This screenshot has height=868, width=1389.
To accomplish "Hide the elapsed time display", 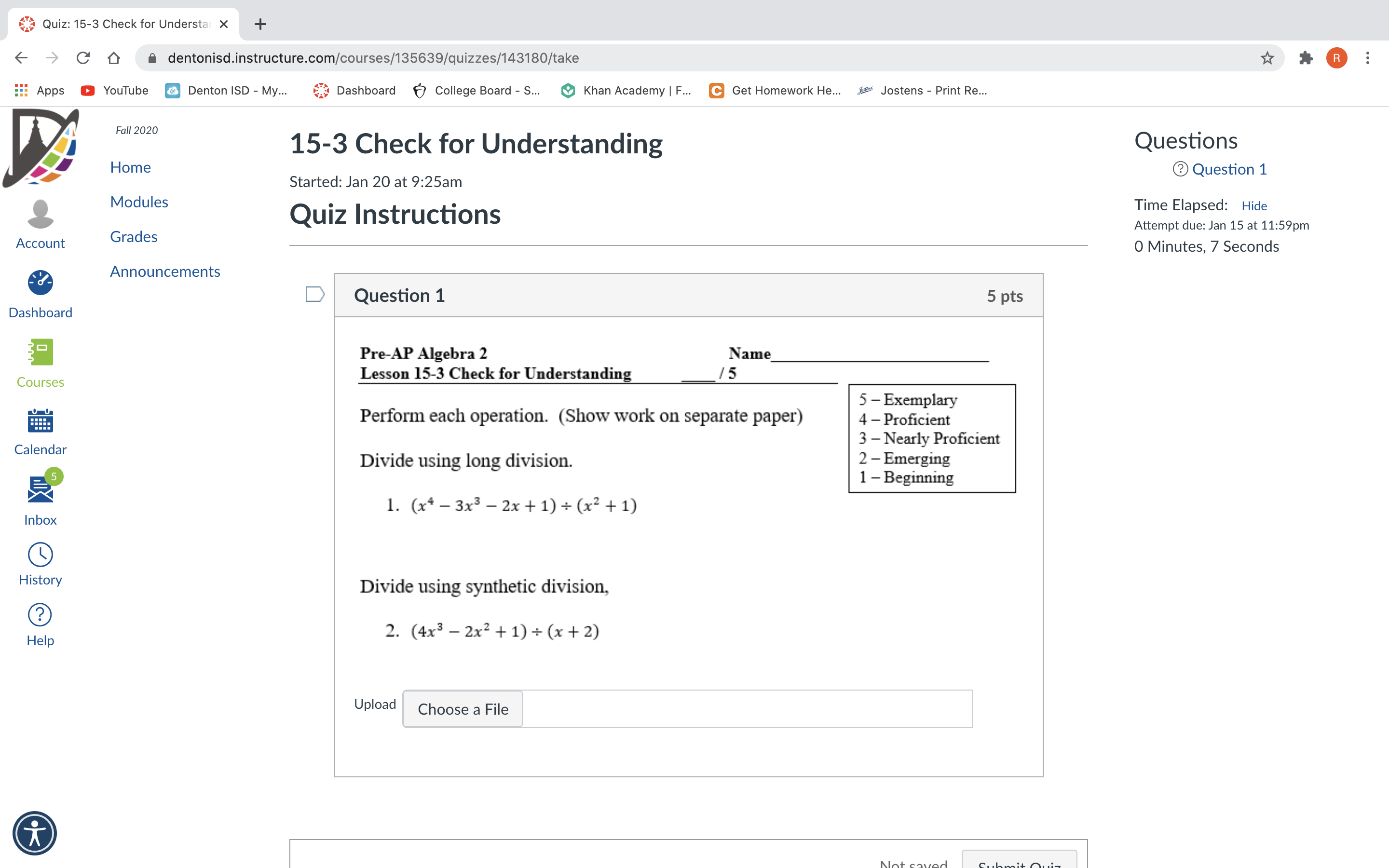I will tap(1254, 205).
